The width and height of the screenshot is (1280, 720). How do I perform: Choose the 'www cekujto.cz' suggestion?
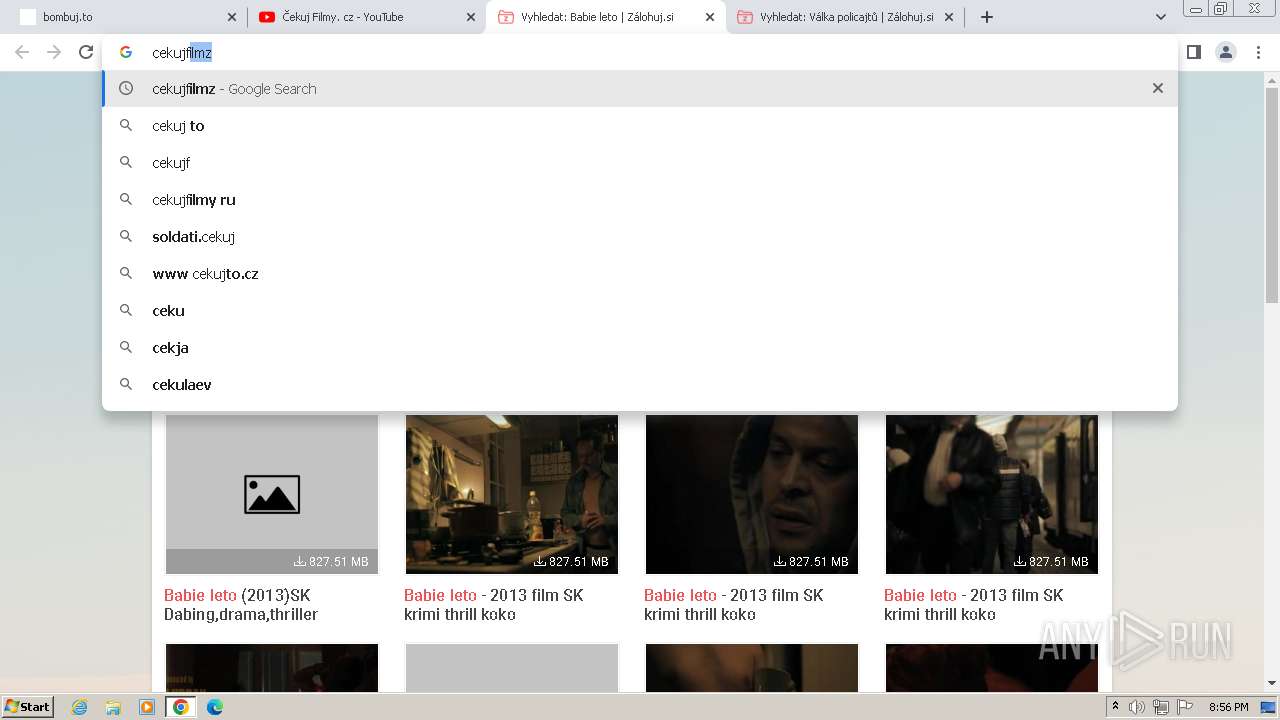(x=640, y=274)
